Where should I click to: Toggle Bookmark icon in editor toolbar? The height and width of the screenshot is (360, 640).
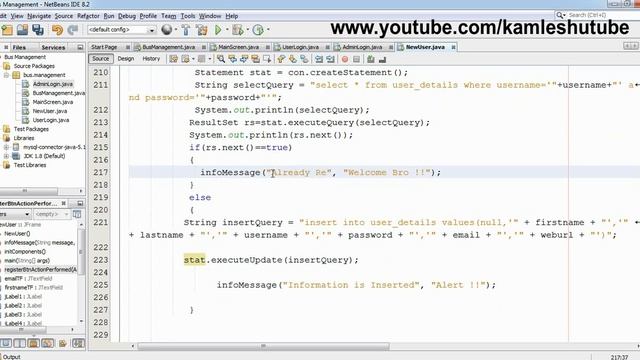(304, 59)
